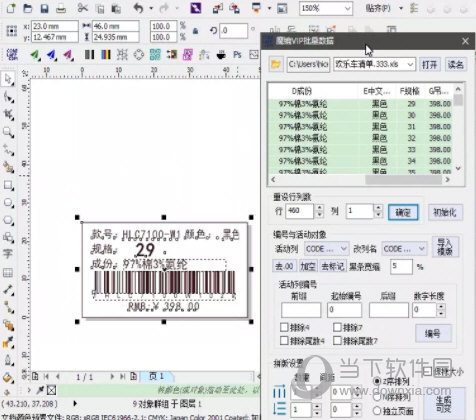Screen dimensions: 476x420
Task: Switch to the 页 1 page tab
Action: 156,376
